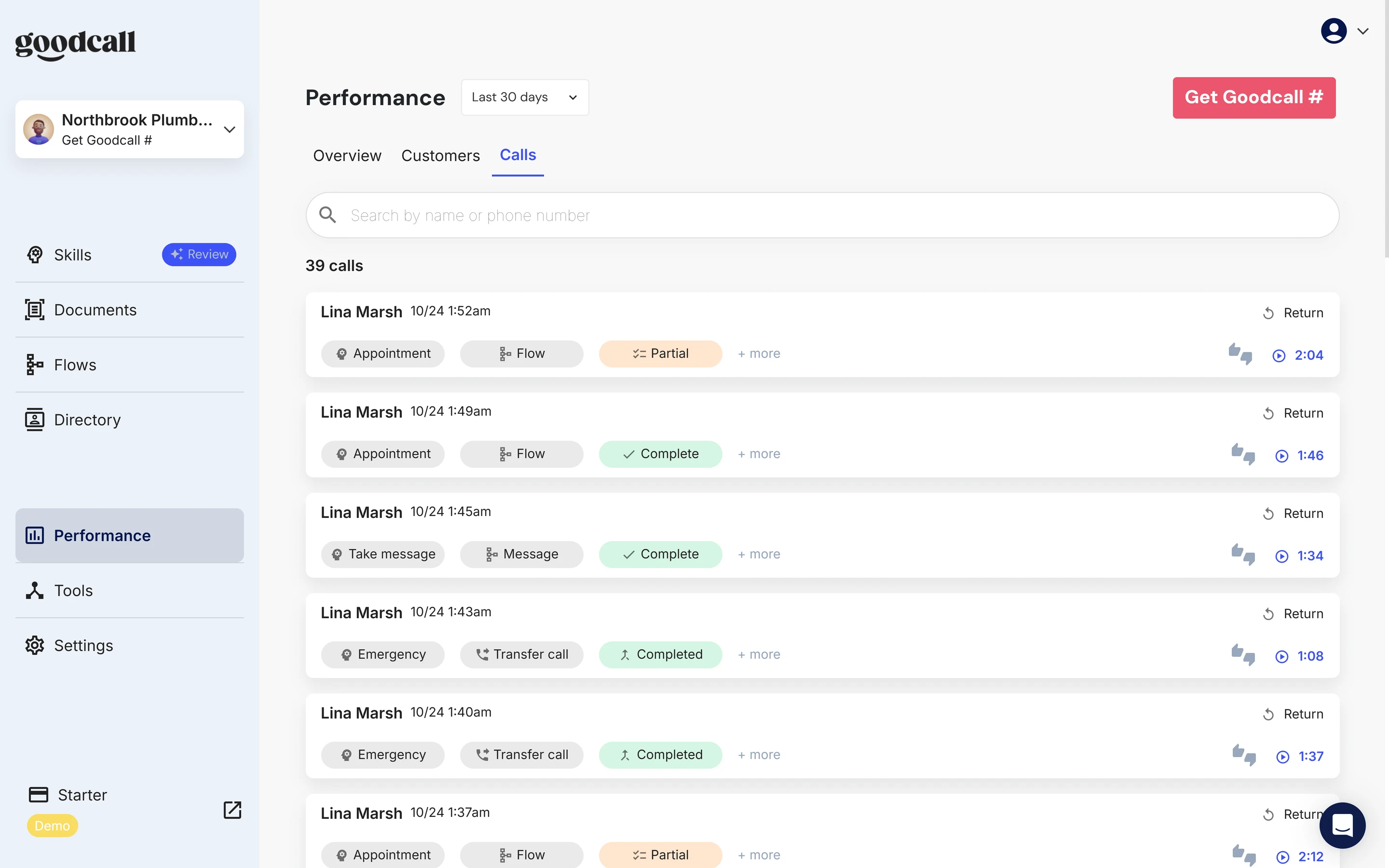Open Tools from the sidebar

[x=59, y=590]
